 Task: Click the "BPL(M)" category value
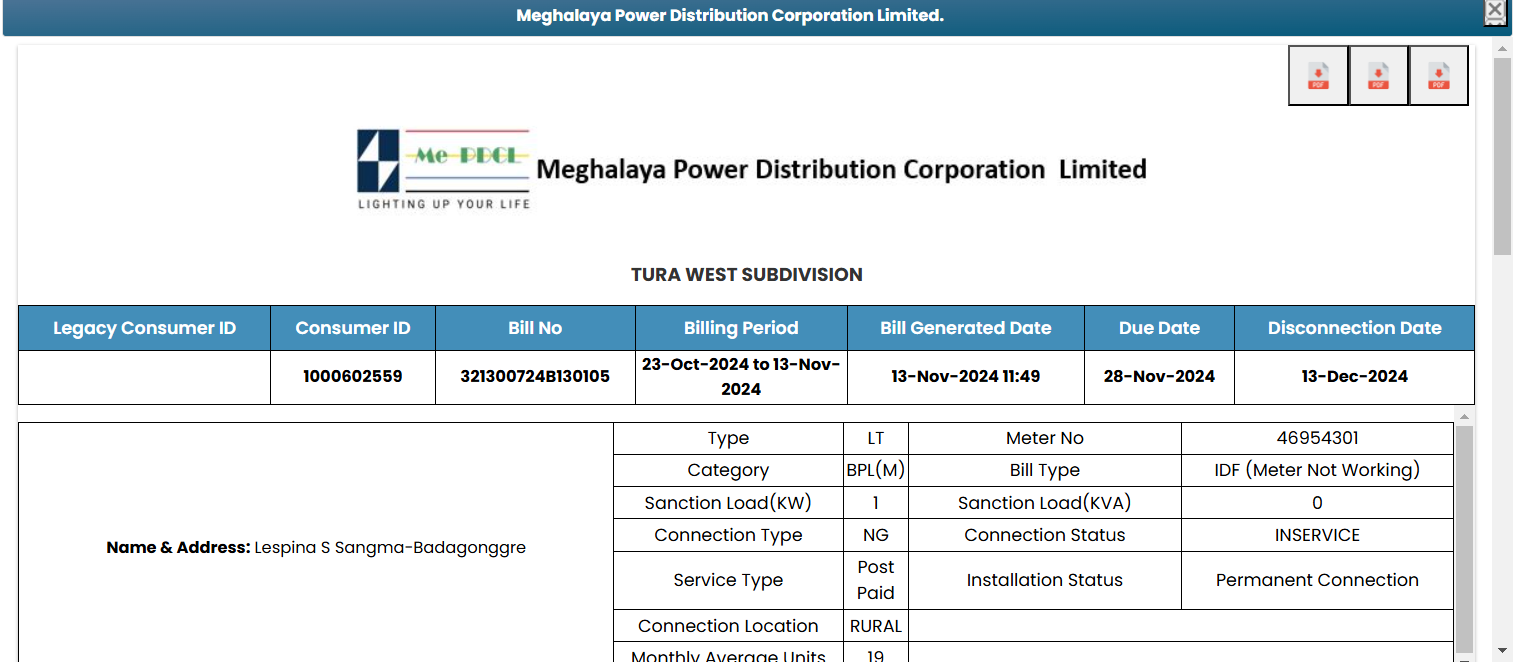pos(876,470)
